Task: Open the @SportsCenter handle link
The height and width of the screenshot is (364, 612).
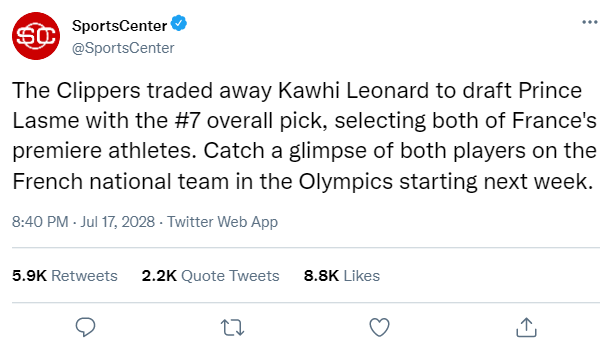Action: tap(123, 48)
